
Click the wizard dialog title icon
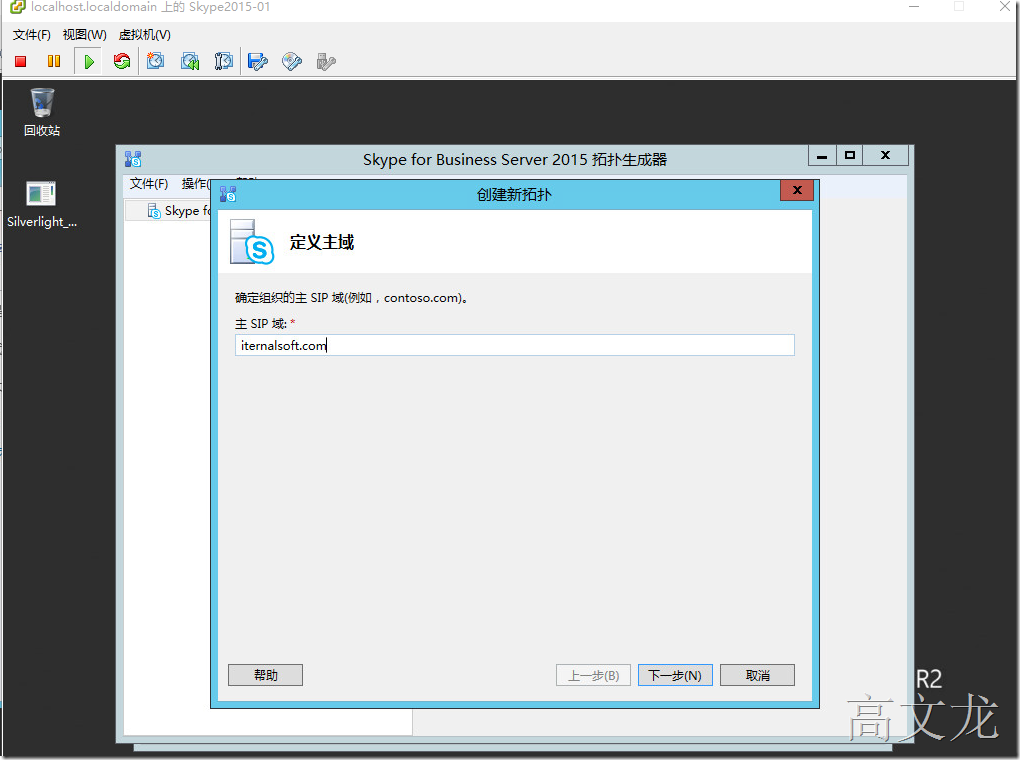click(x=228, y=194)
